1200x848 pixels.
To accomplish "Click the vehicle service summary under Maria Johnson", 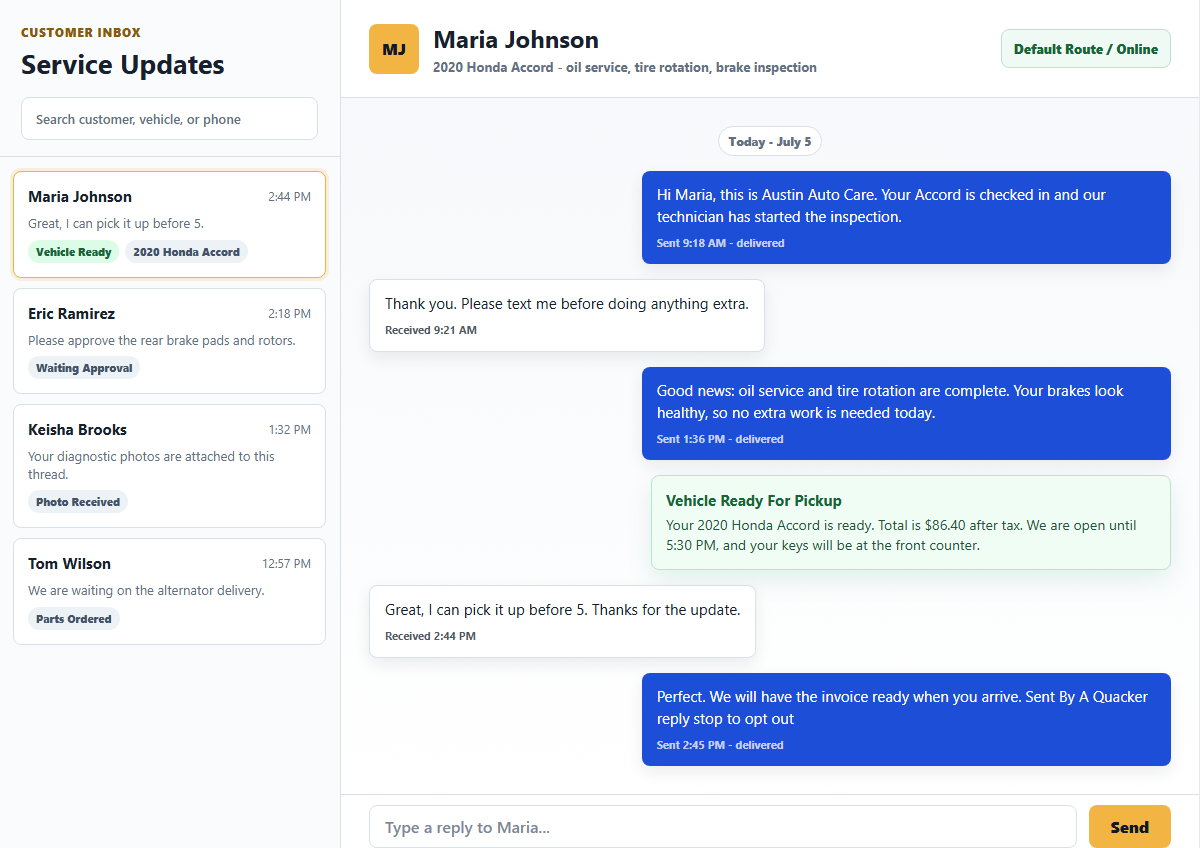I will 625,68.
